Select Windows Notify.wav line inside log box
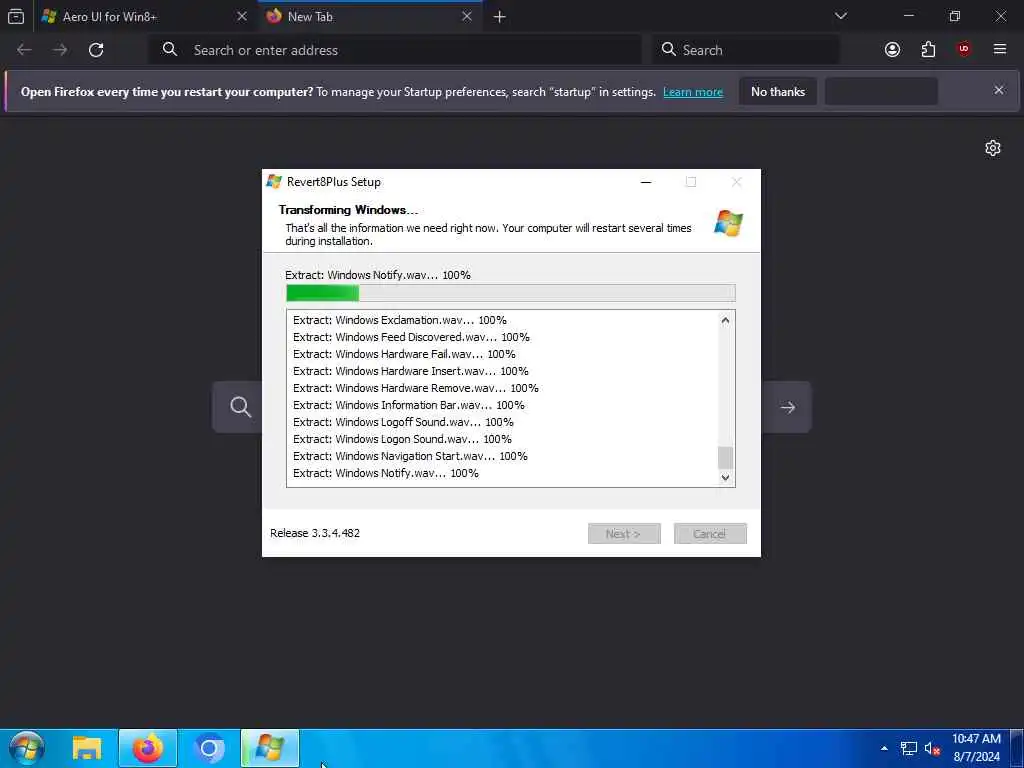 [385, 473]
